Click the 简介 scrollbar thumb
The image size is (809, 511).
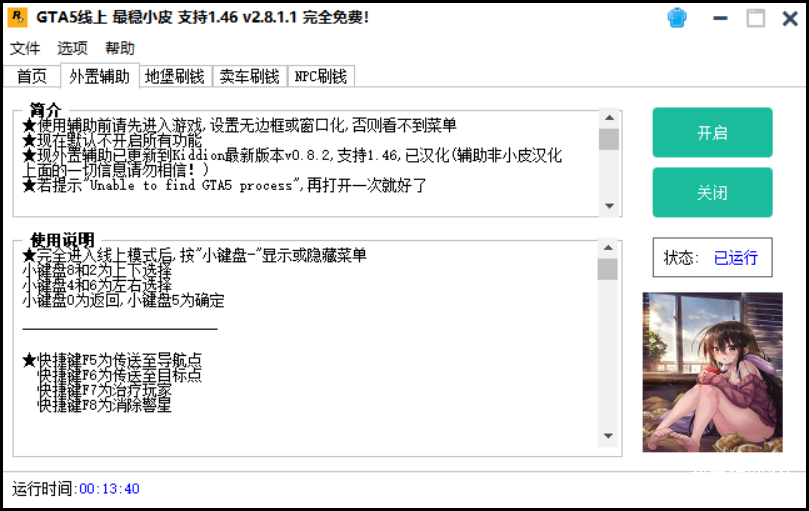coord(609,139)
